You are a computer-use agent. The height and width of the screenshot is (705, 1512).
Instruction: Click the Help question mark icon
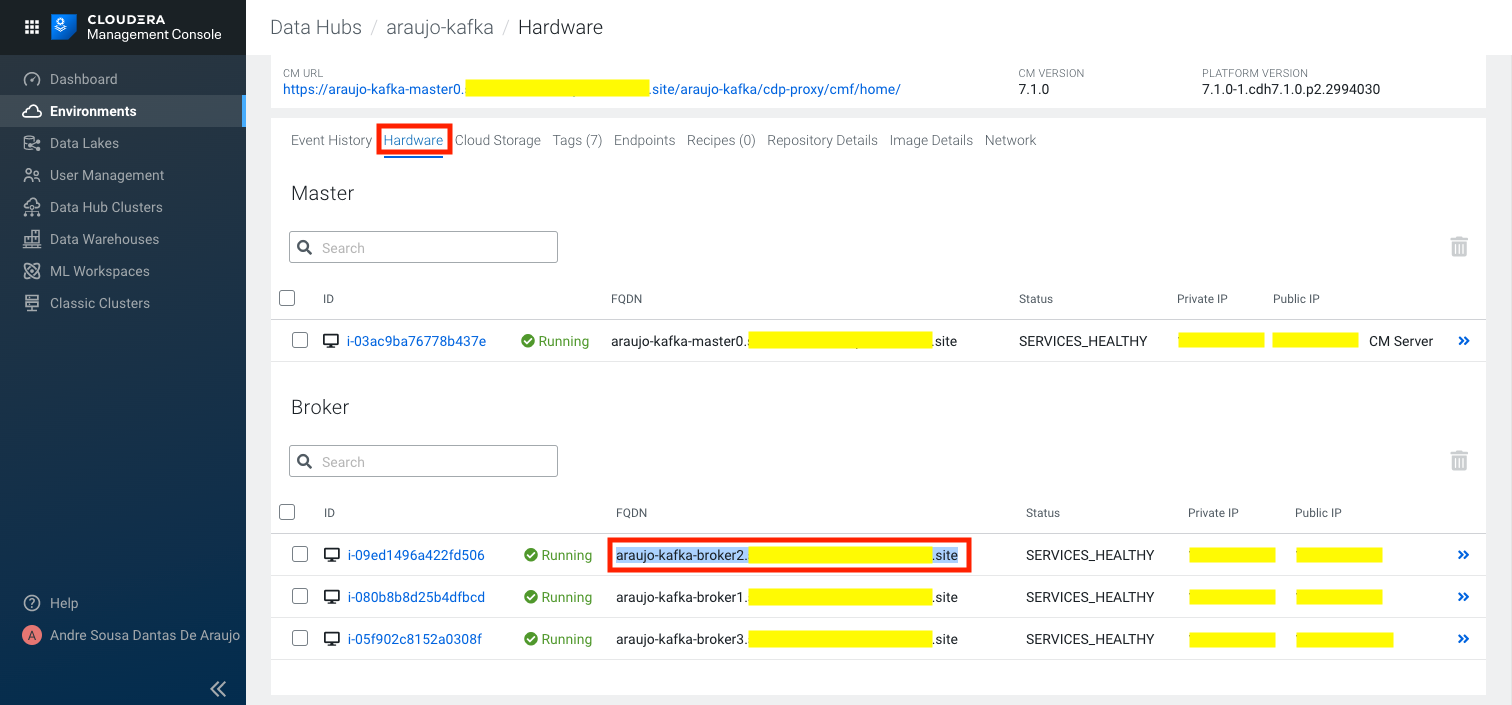click(x=32, y=603)
